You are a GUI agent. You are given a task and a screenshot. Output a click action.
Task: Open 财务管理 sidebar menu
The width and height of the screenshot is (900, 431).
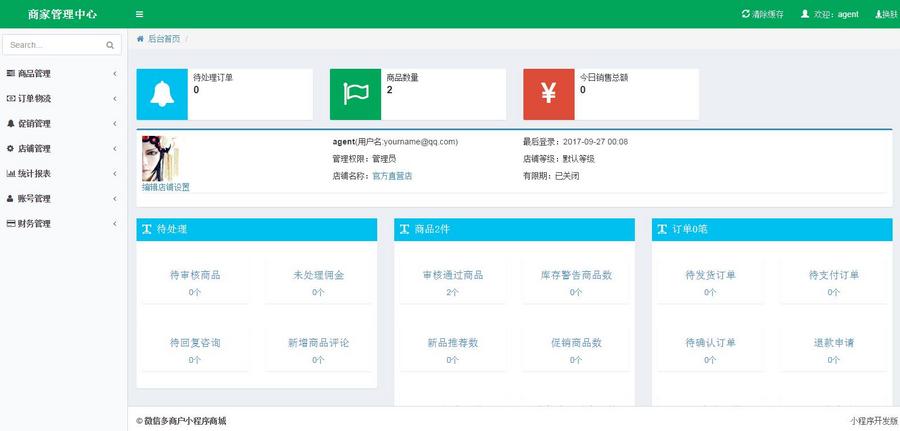point(63,224)
